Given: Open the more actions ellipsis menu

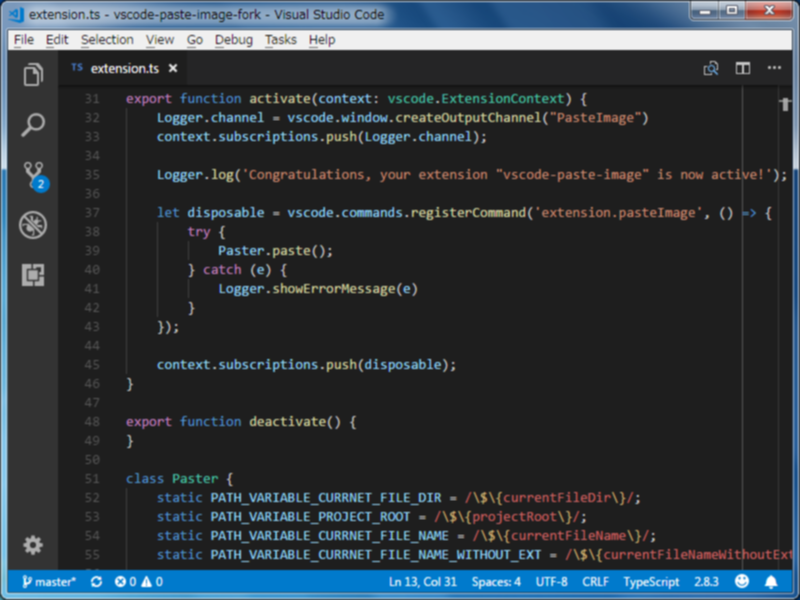Looking at the screenshot, I should (x=774, y=68).
